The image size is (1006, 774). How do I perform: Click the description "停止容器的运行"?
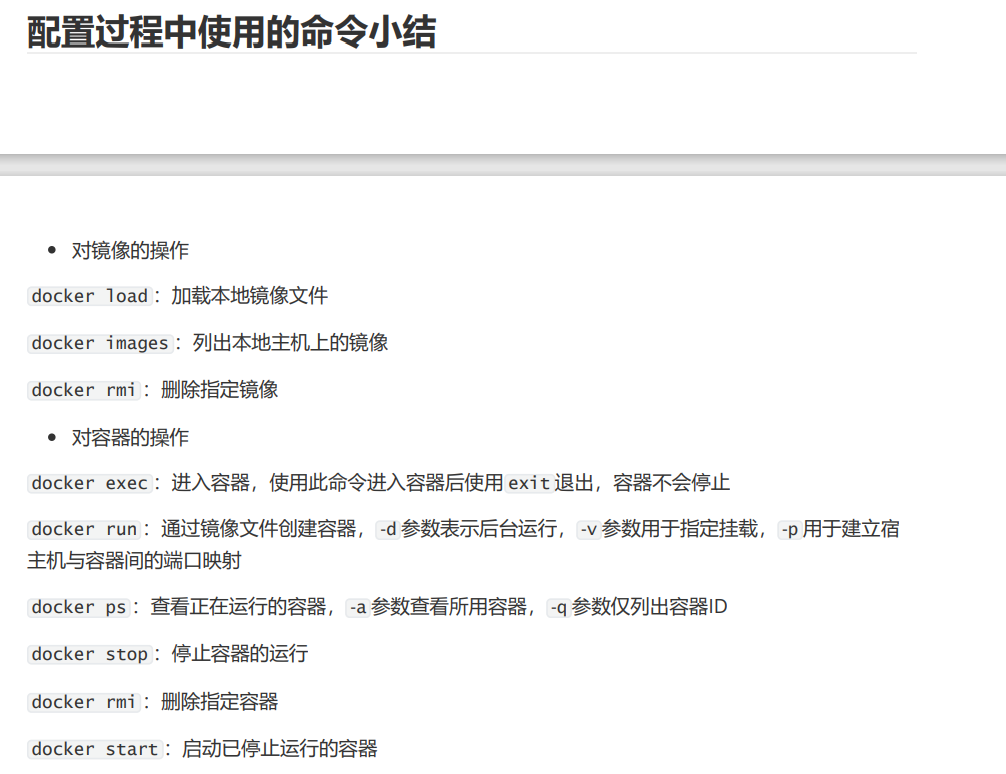pyautogui.click(x=240, y=654)
